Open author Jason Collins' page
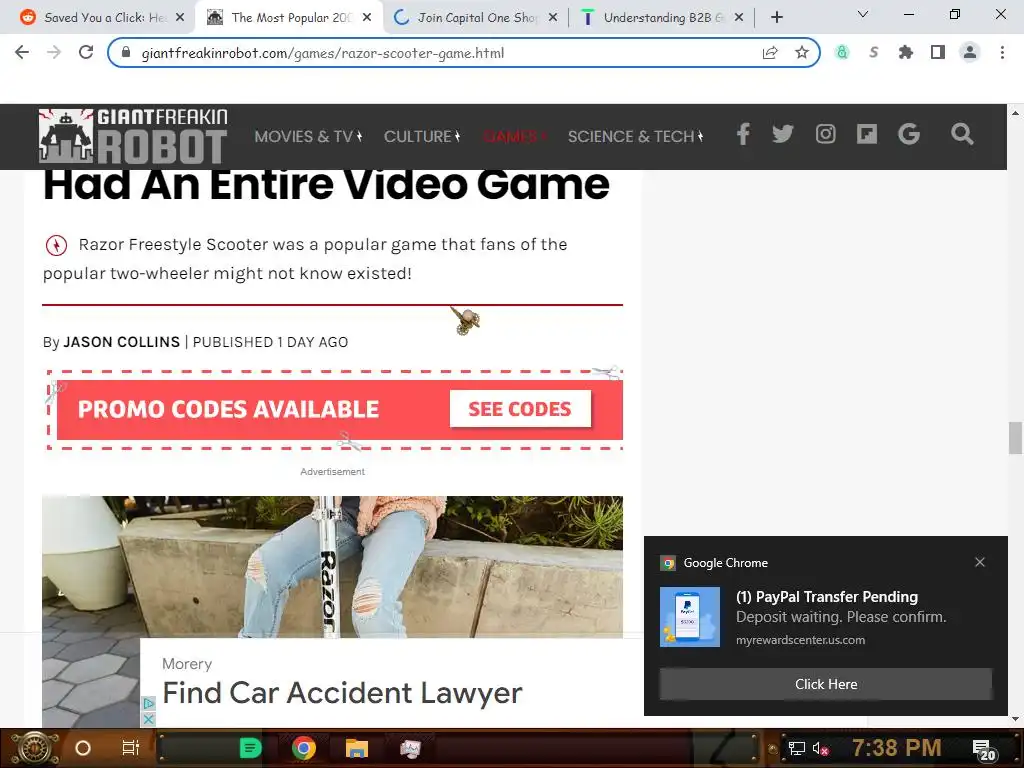Screen dimensions: 1024x768 click(x=121, y=342)
